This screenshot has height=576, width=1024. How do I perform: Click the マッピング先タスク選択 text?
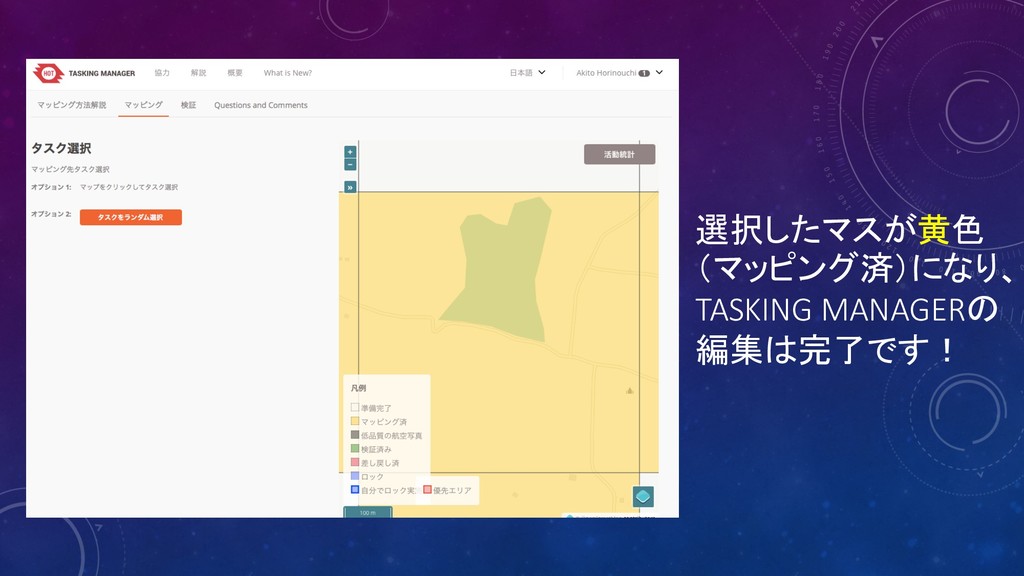[x=70, y=169]
